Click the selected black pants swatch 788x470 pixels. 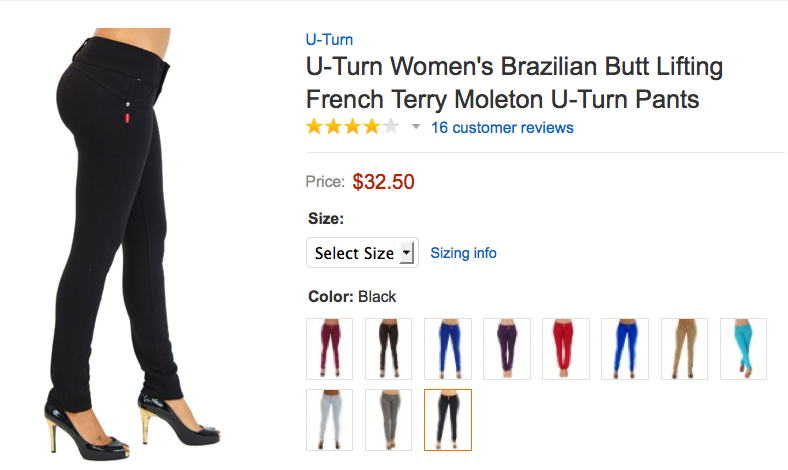(x=448, y=420)
